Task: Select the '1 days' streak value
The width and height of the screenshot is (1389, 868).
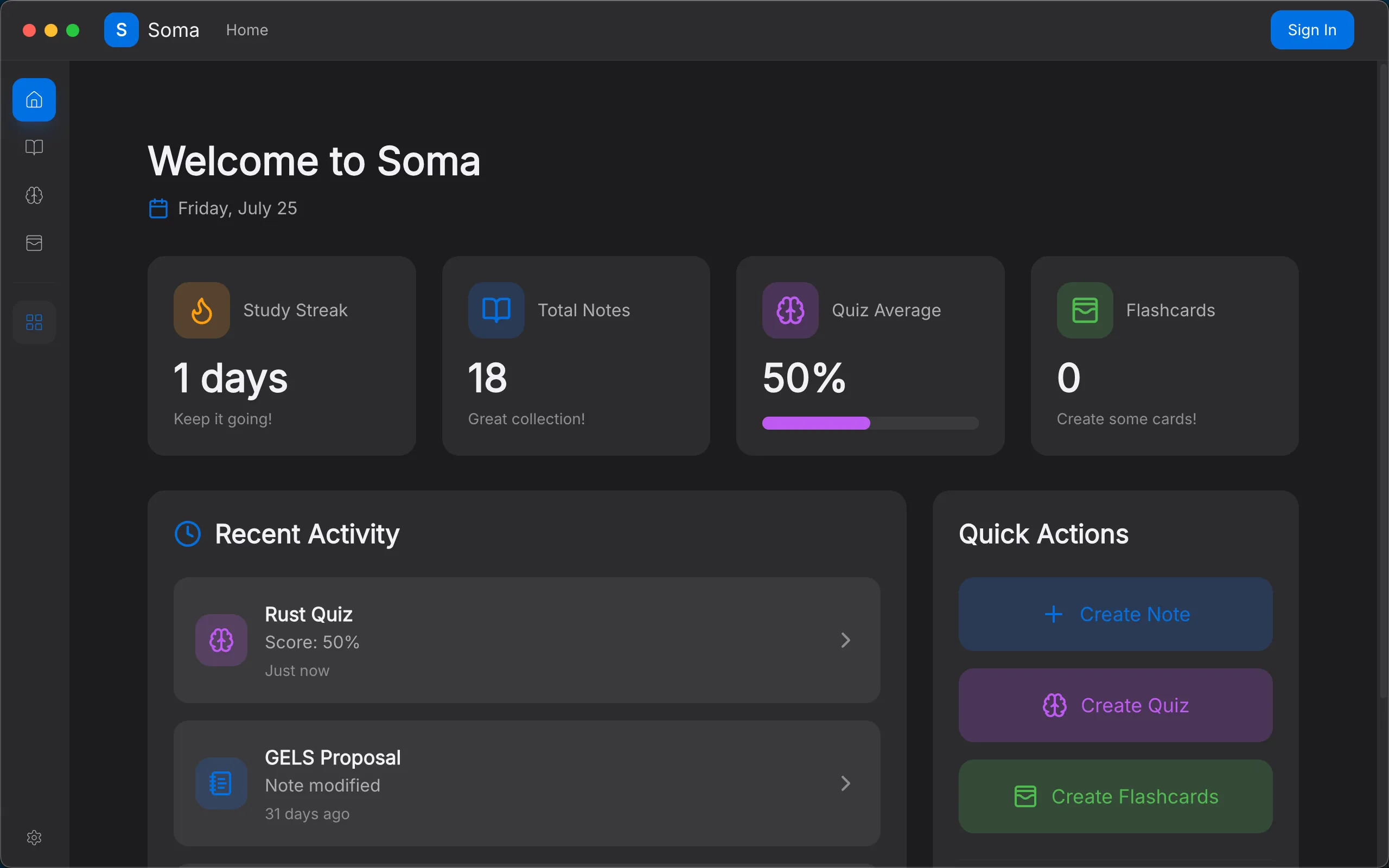Action: (x=230, y=378)
